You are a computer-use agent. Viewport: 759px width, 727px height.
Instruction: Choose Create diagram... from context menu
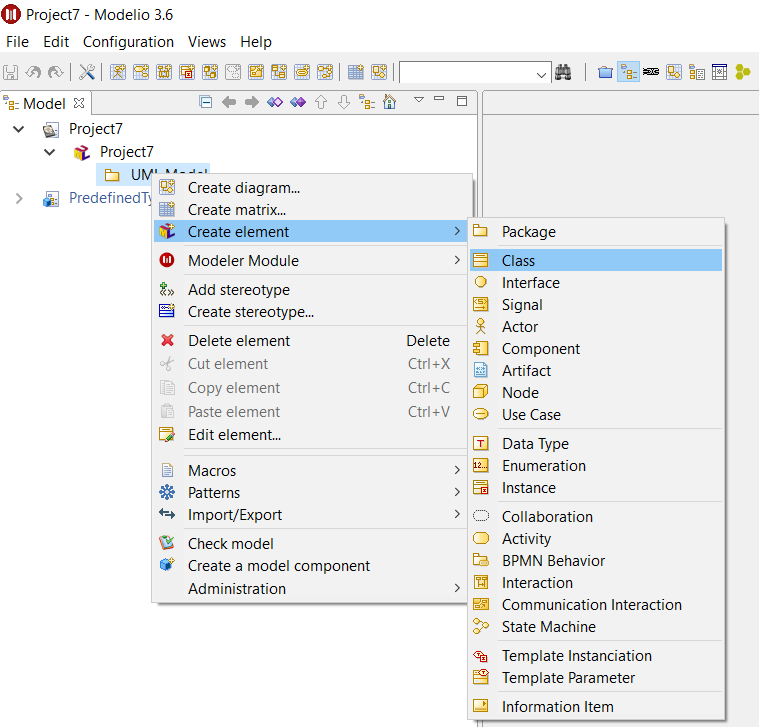pyautogui.click(x=310, y=188)
